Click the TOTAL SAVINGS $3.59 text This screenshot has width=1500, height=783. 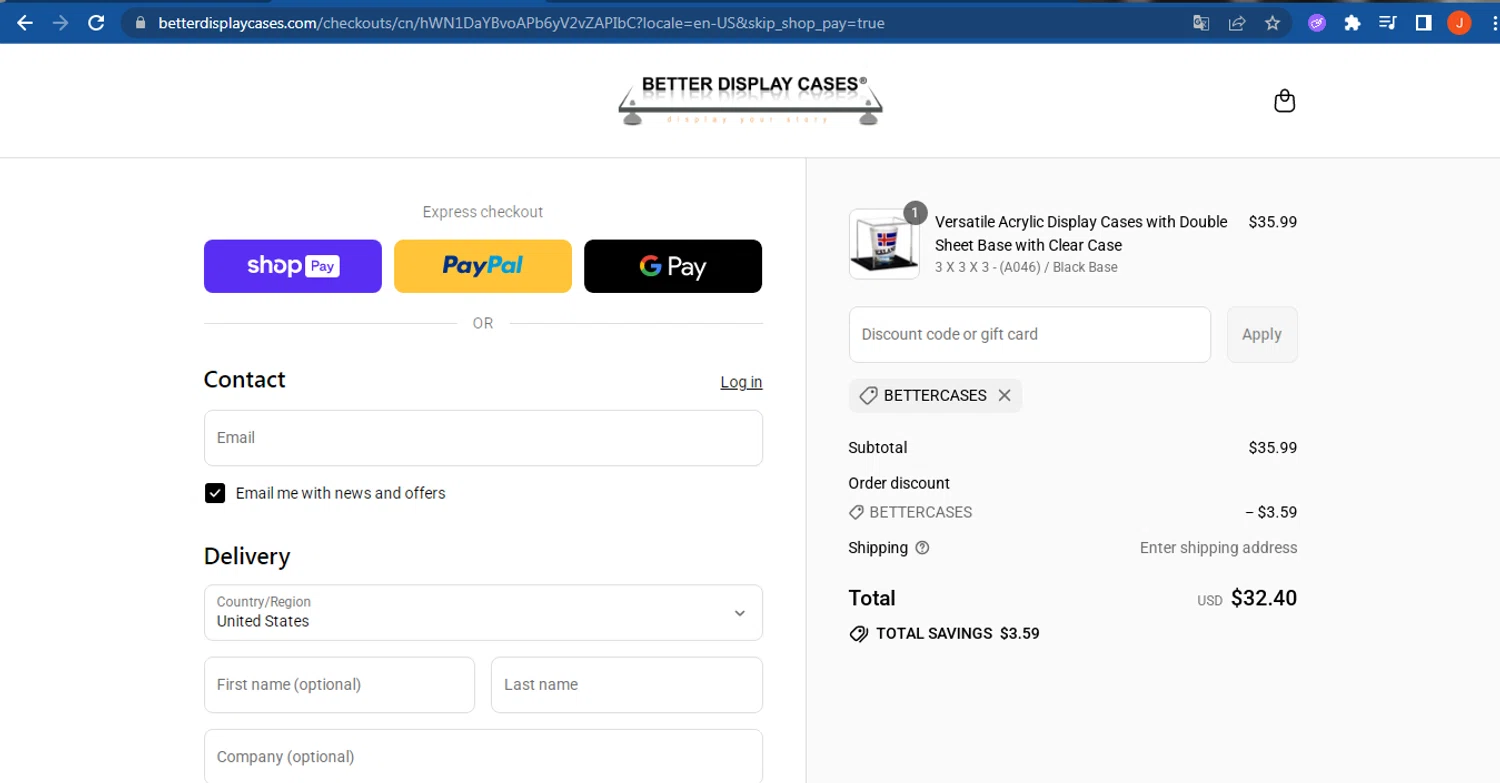pyautogui.click(x=958, y=634)
